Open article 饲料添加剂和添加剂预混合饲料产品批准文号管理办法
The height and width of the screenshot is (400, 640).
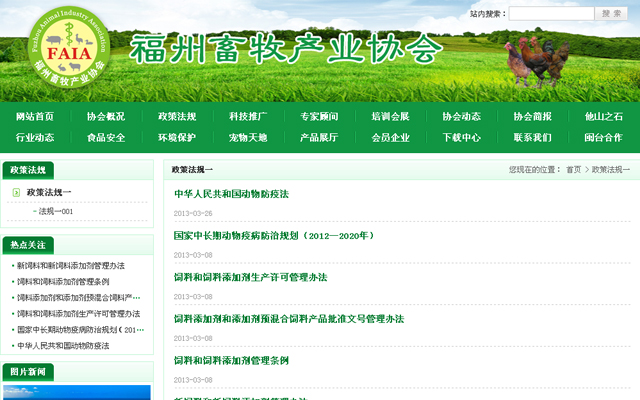click(x=289, y=319)
